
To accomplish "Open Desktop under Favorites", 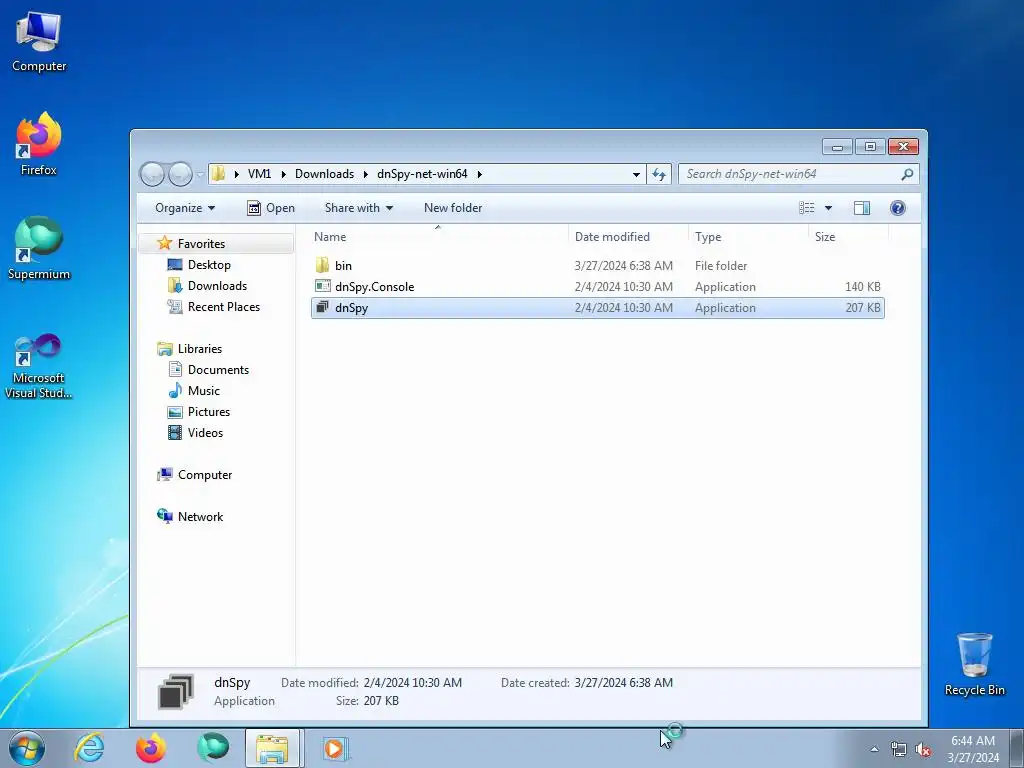I will (209, 264).
